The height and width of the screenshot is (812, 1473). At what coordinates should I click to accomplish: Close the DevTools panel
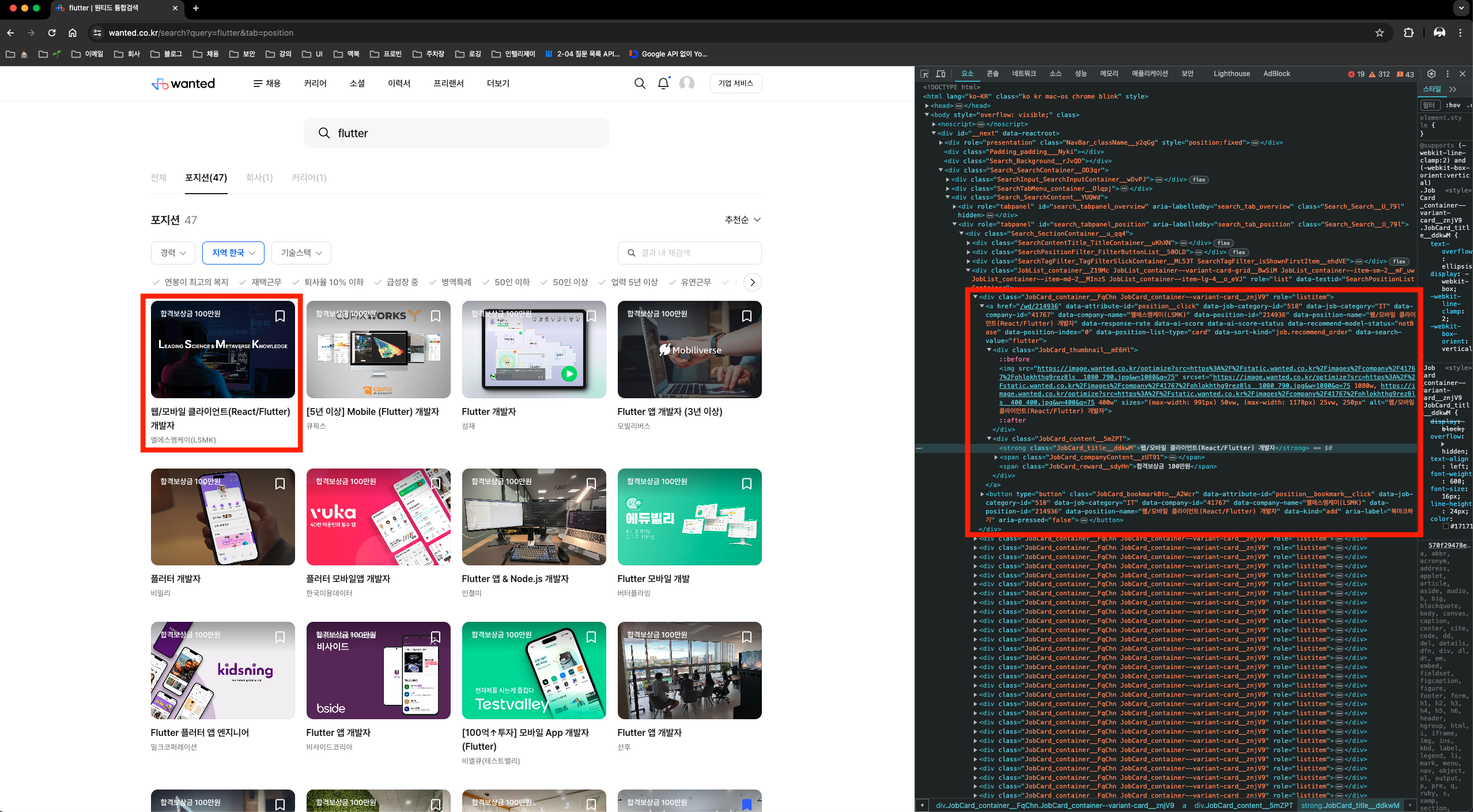click(1463, 74)
